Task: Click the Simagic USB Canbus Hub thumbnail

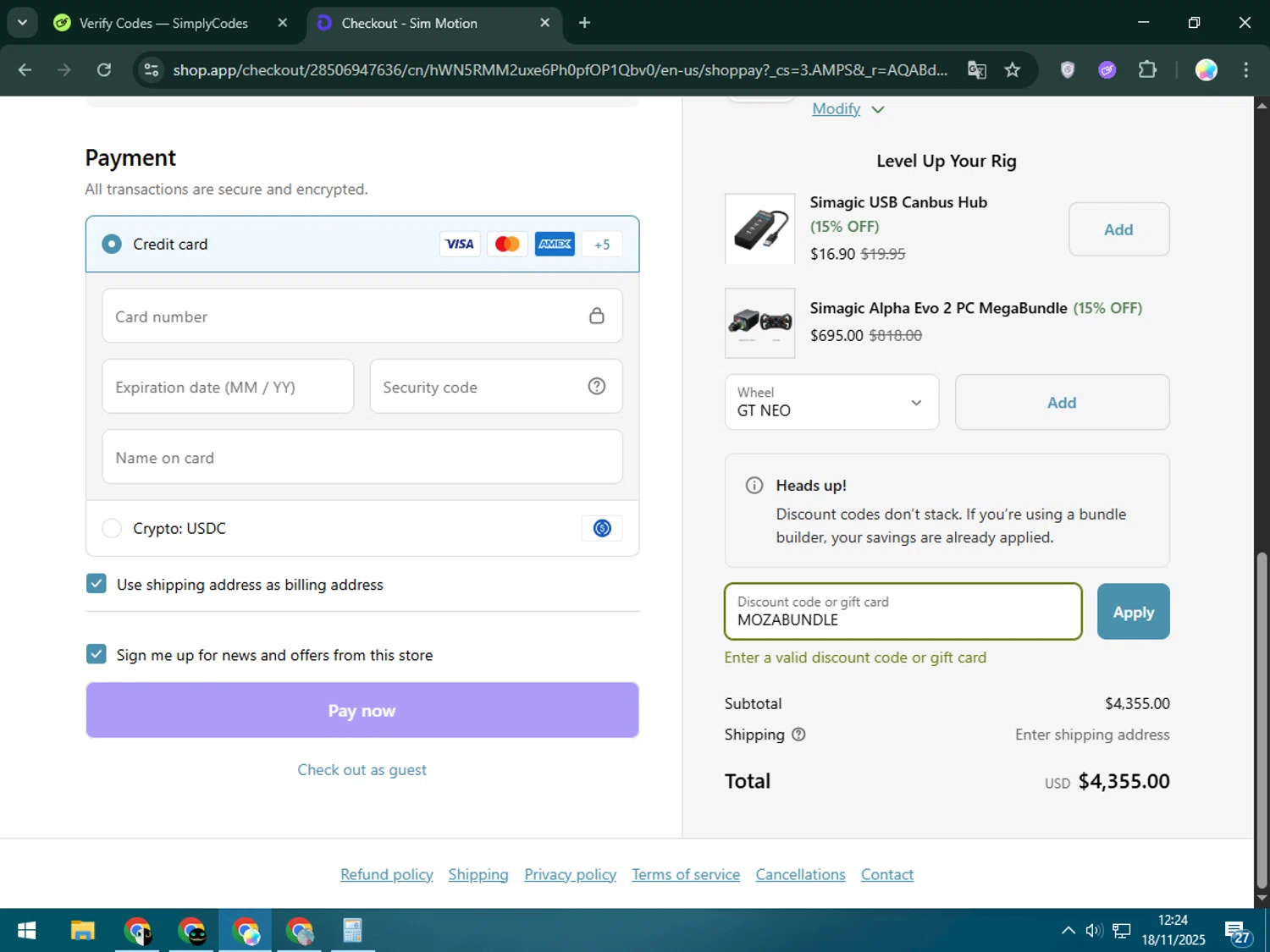Action: click(x=760, y=228)
